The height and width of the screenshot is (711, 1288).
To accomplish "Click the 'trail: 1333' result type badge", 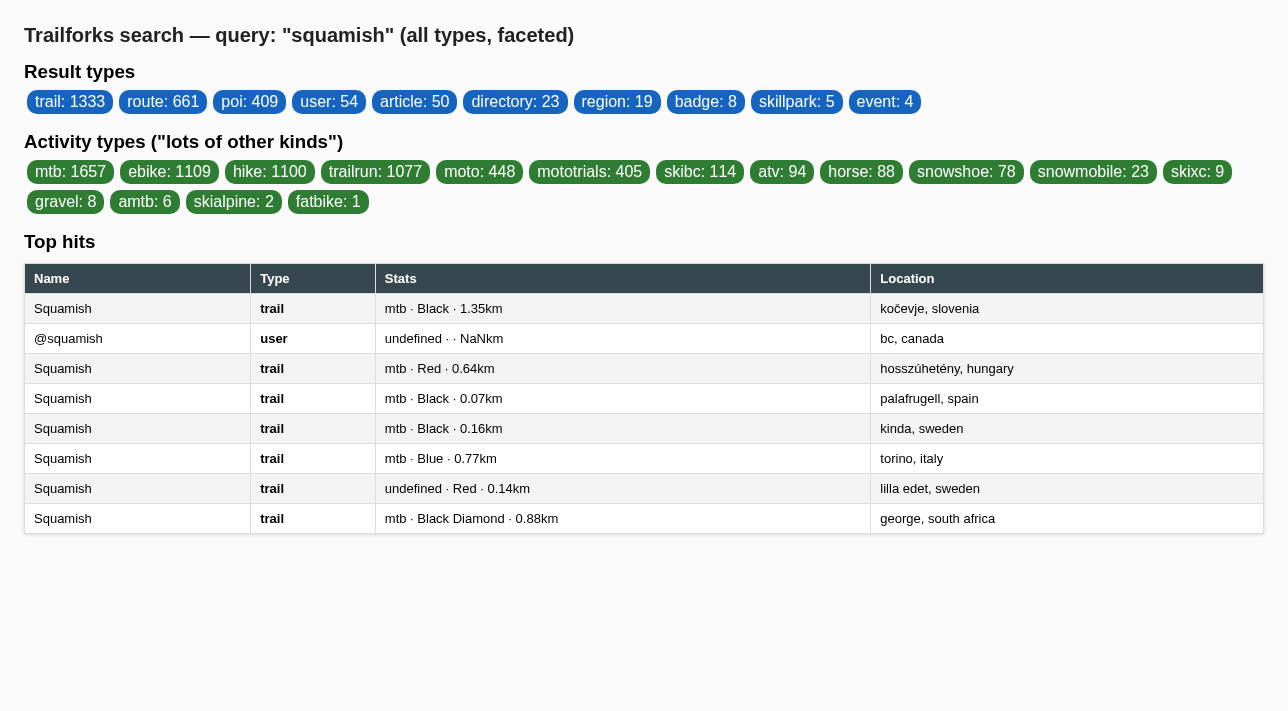I will pyautogui.click(x=70, y=102).
